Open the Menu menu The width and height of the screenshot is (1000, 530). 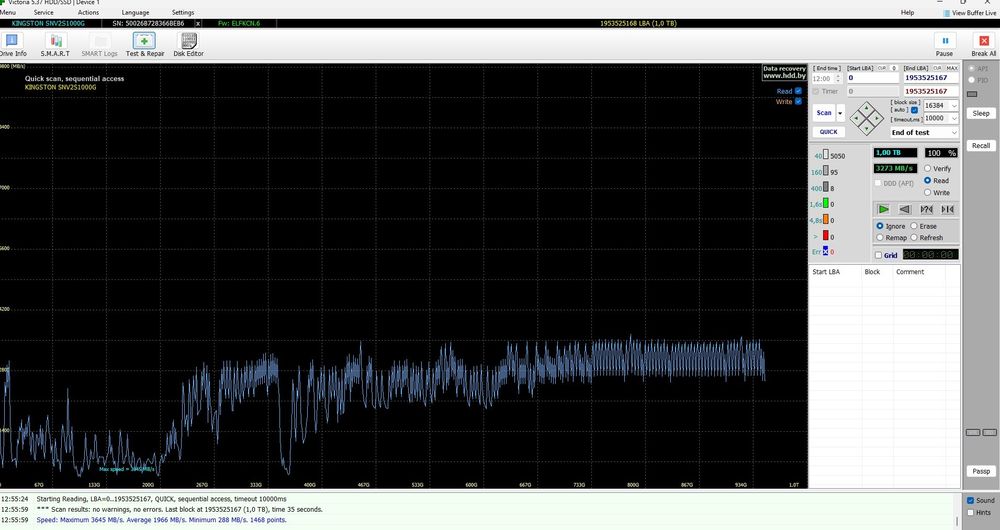(8, 12)
